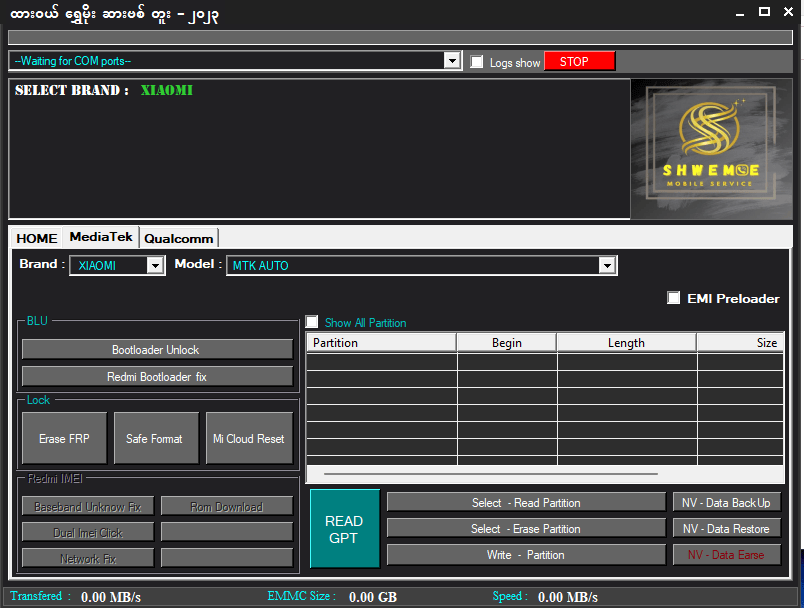This screenshot has height=608, width=804.
Task: Open the Waiting for COM ports dropdown
Action: 452,60
